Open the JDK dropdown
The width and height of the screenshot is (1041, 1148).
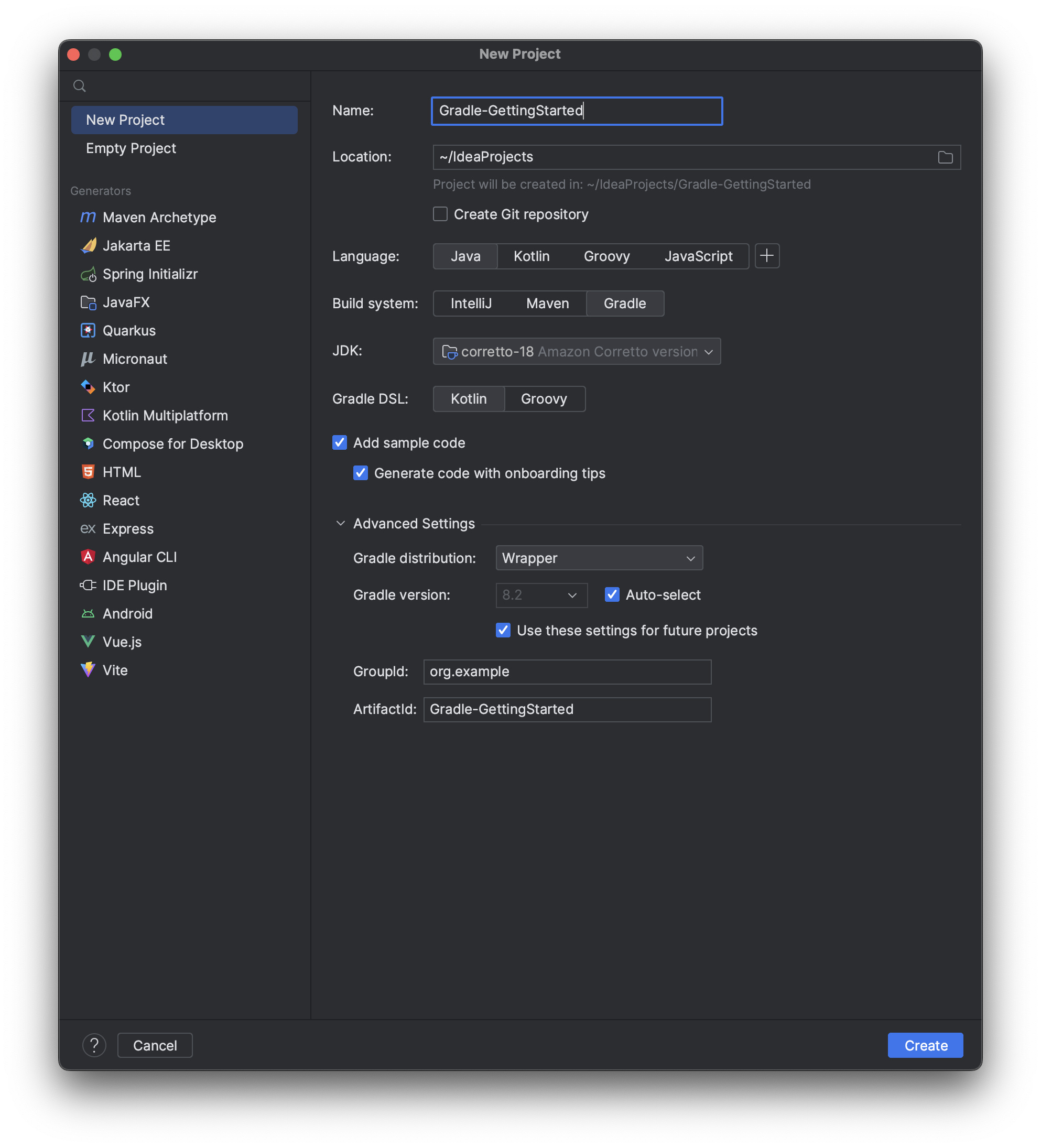click(x=577, y=351)
